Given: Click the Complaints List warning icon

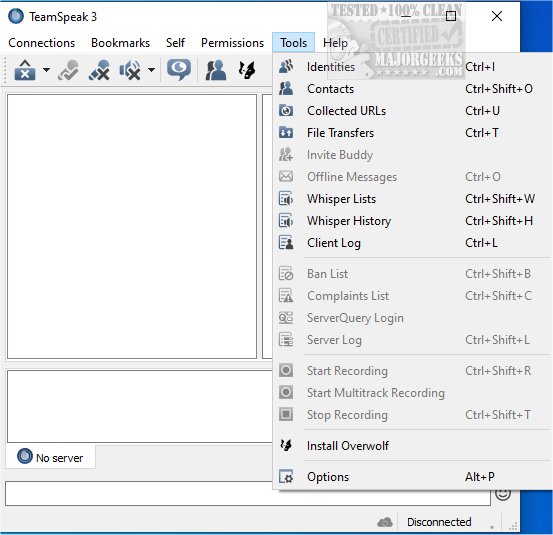Looking at the screenshot, I should point(286,296).
